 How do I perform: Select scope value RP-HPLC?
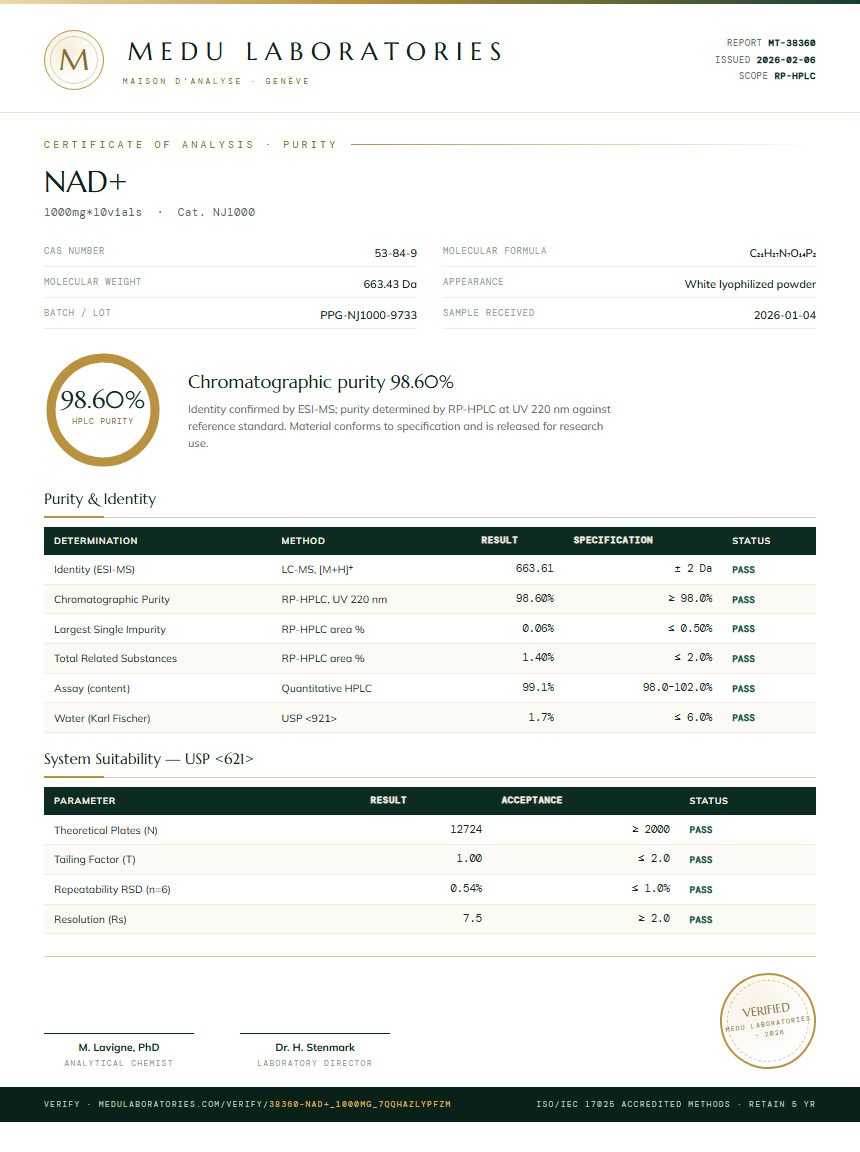coord(795,76)
